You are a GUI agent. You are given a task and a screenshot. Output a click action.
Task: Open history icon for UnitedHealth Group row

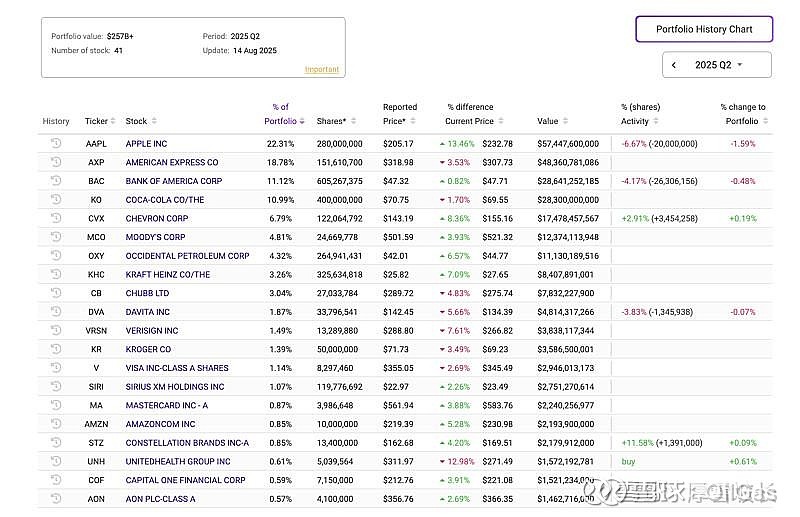[56, 461]
